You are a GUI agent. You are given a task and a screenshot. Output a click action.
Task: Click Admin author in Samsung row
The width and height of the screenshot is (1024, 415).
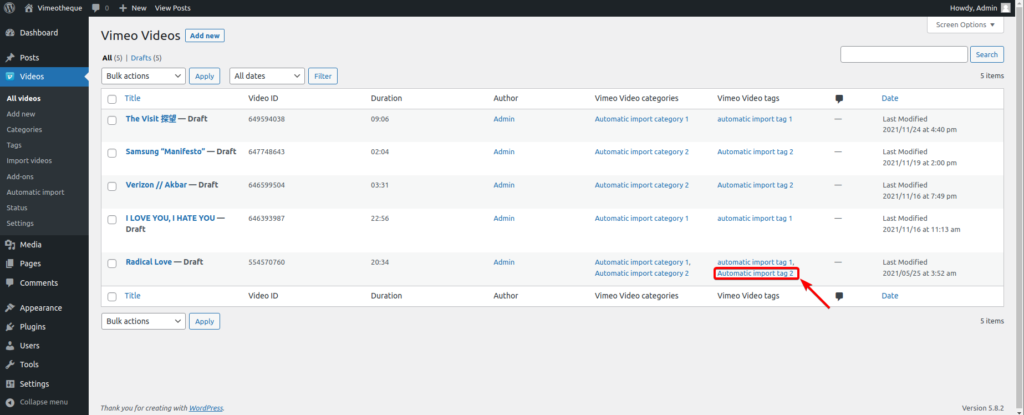click(x=504, y=152)
